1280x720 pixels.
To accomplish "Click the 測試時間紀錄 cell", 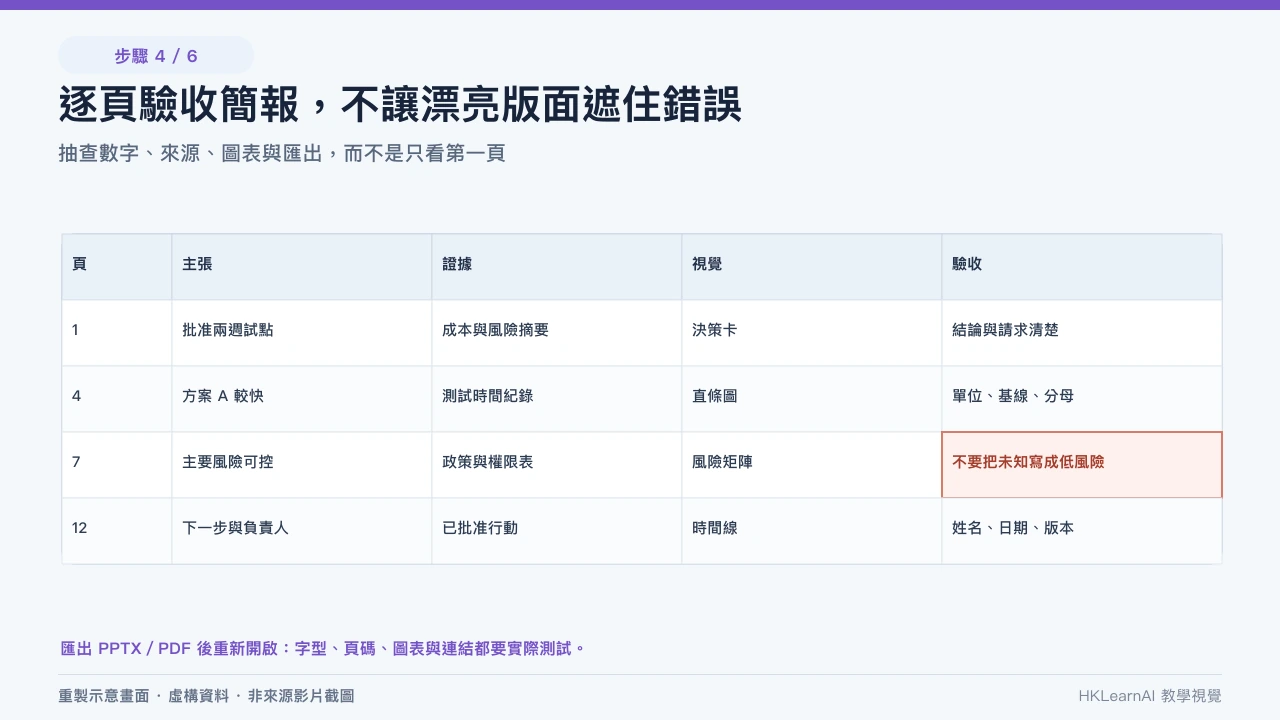I will click(557, 399).
